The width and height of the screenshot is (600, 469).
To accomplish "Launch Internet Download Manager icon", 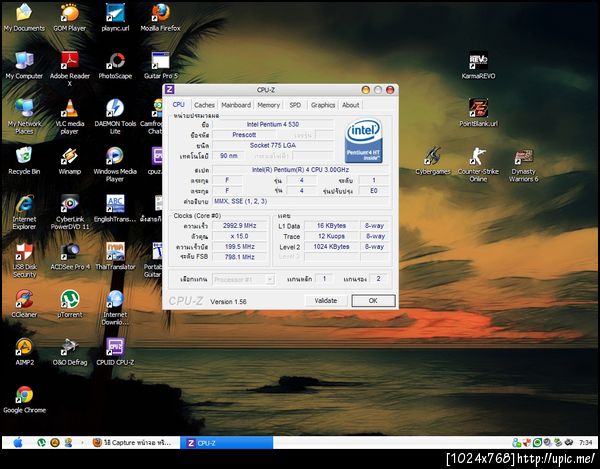I will pos(115,308).
